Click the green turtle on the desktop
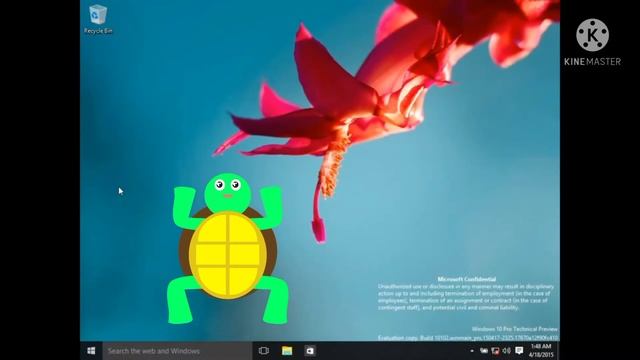Viewport: 640px width, 360px height. click(227, 249)
